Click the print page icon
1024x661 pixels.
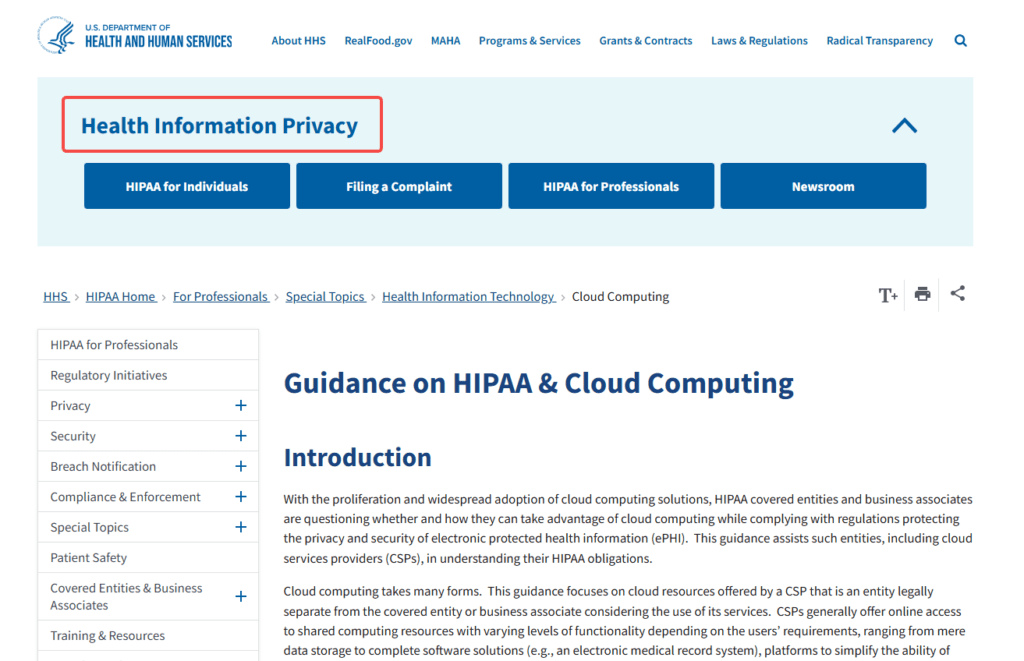click(x=922, y=294)
